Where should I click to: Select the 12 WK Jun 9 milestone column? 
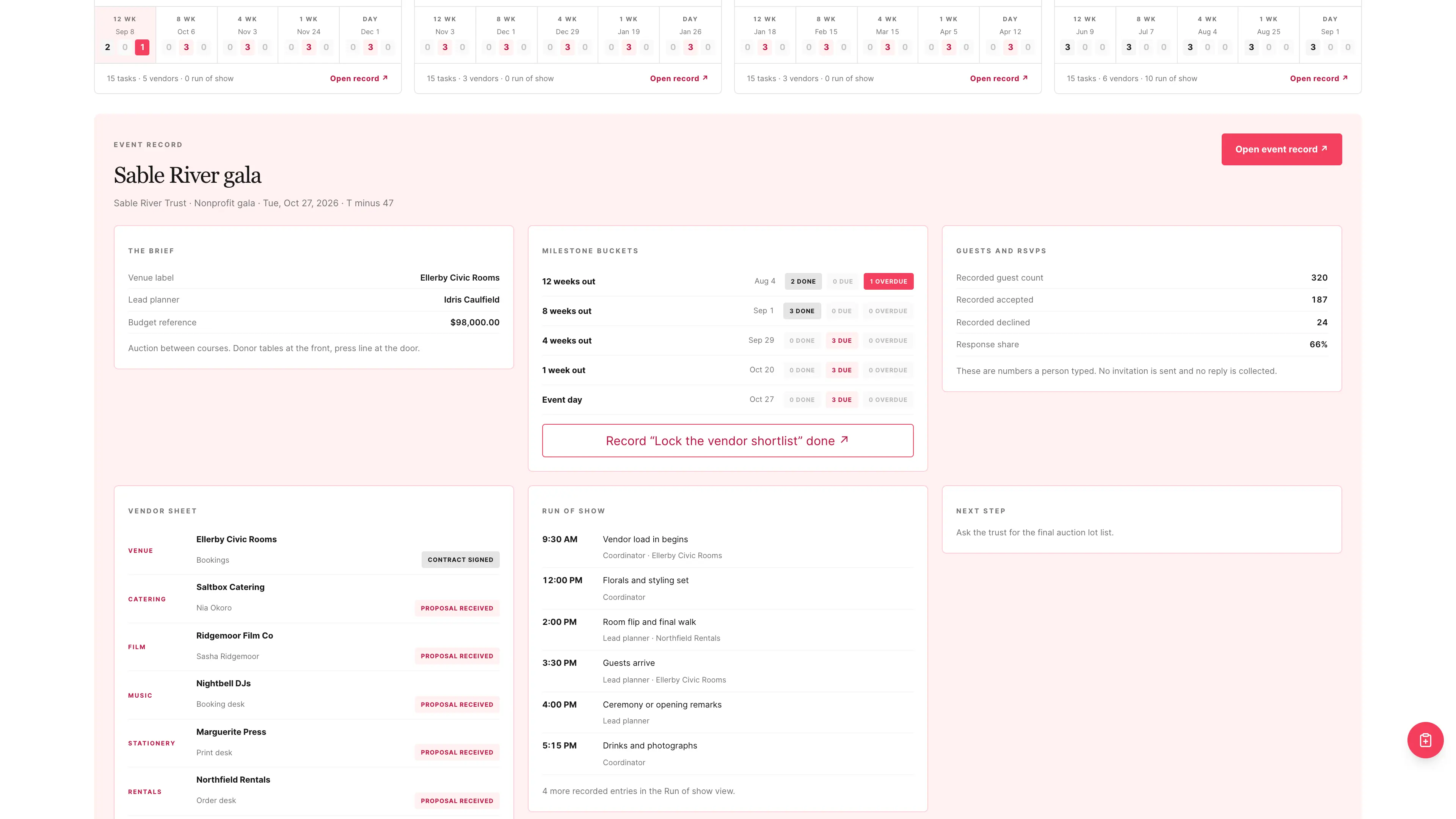click(x=1085, y=35)
